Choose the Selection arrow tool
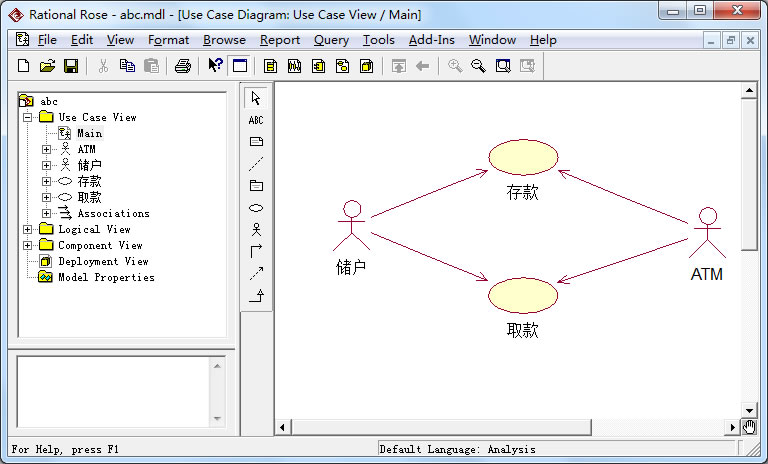This screenshot has height=464, width=768. (x=256, y=98)
